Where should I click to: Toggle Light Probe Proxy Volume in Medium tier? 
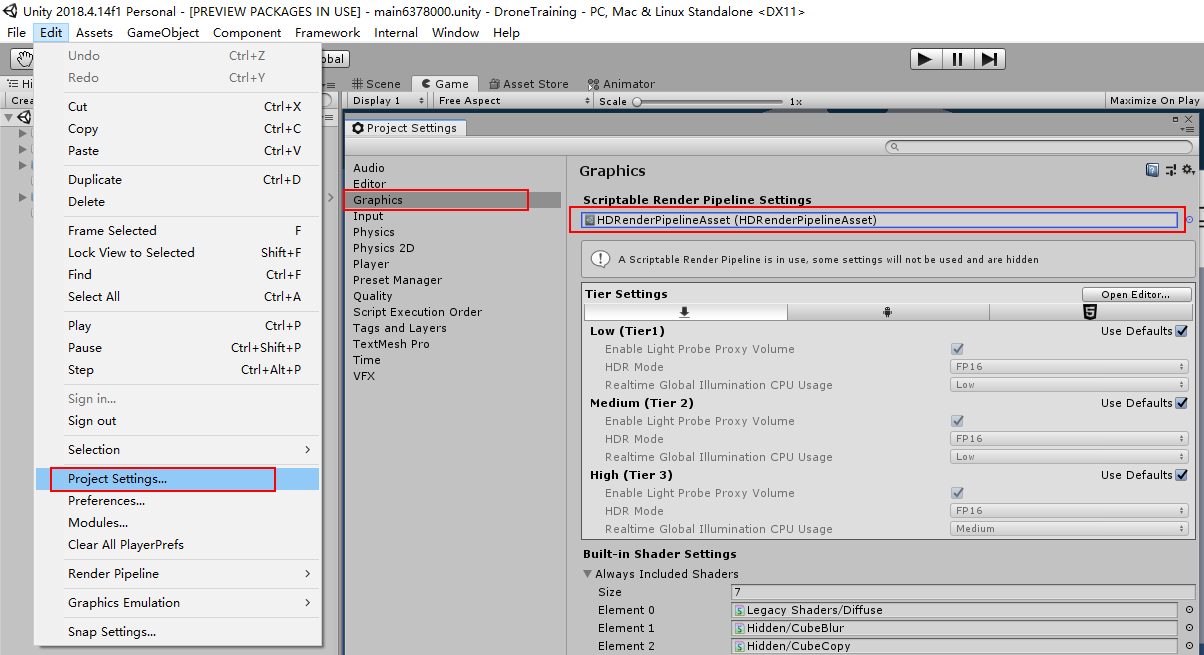pos(957,421)
